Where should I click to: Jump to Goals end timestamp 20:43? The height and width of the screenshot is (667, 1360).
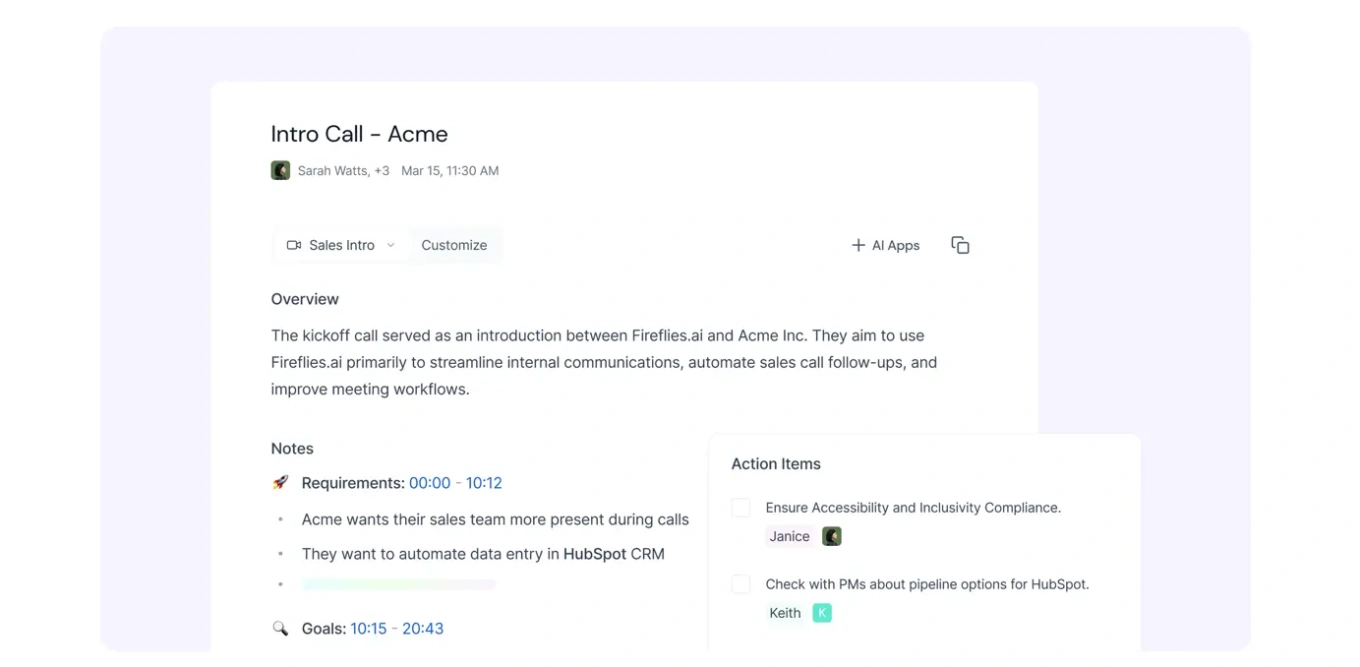tap(421, 629)
